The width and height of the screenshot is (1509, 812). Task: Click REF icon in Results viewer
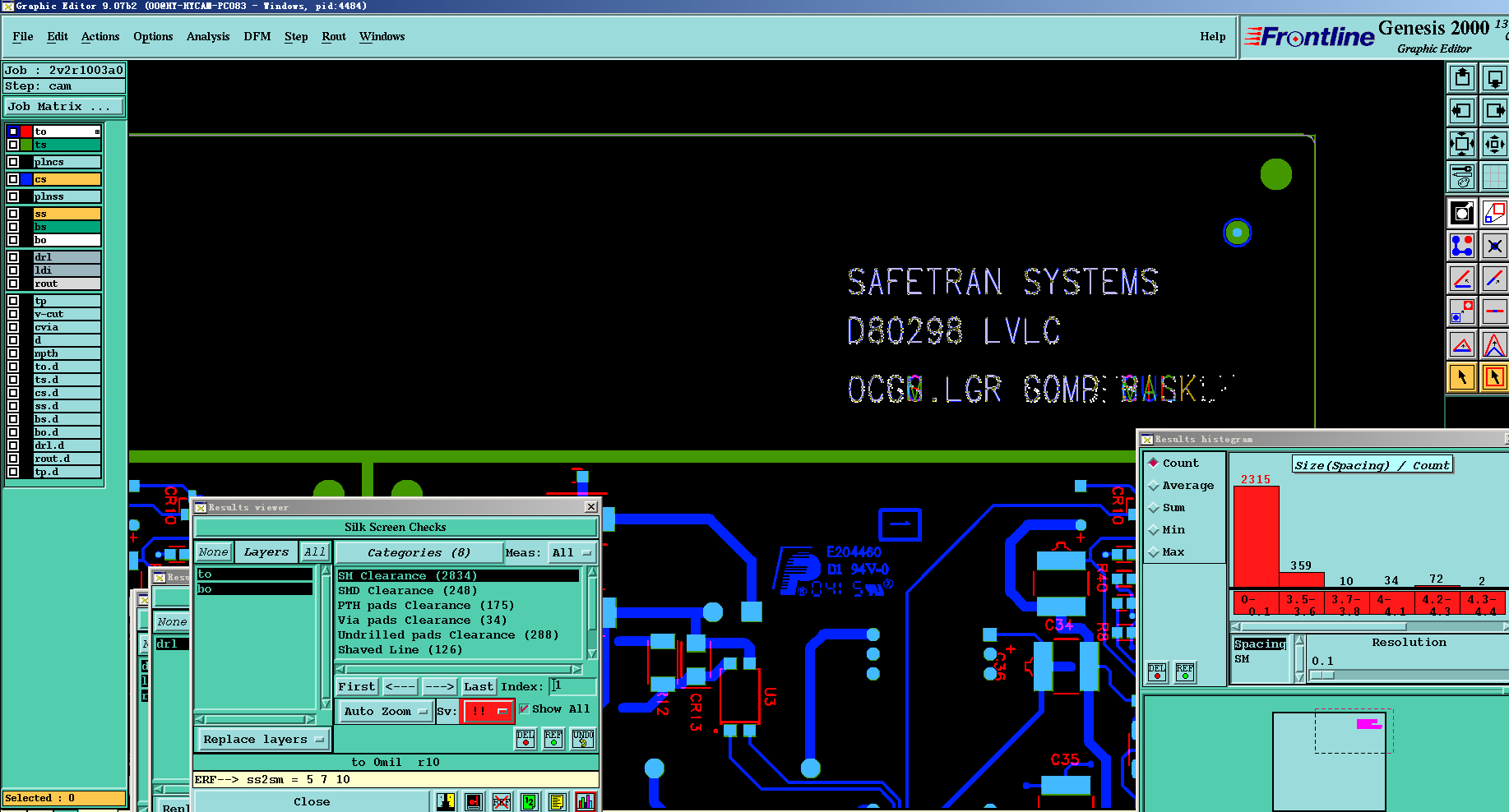pos(553,738)
